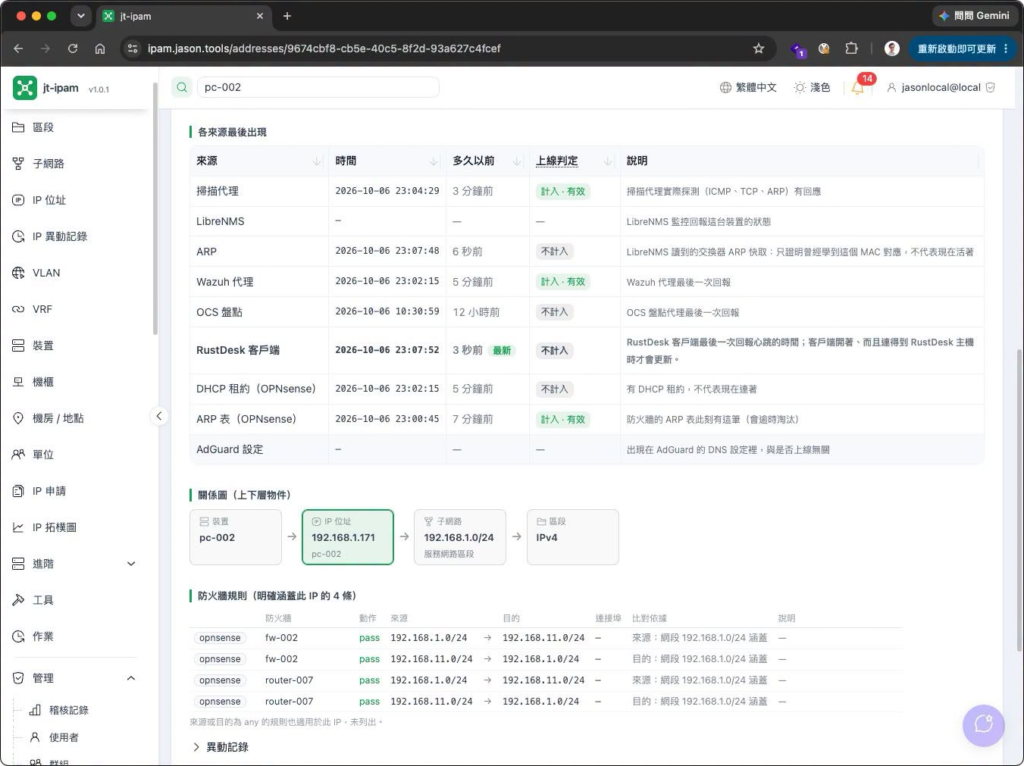Click the green search icon button
Screen dimensions: 1024x766
182,87
